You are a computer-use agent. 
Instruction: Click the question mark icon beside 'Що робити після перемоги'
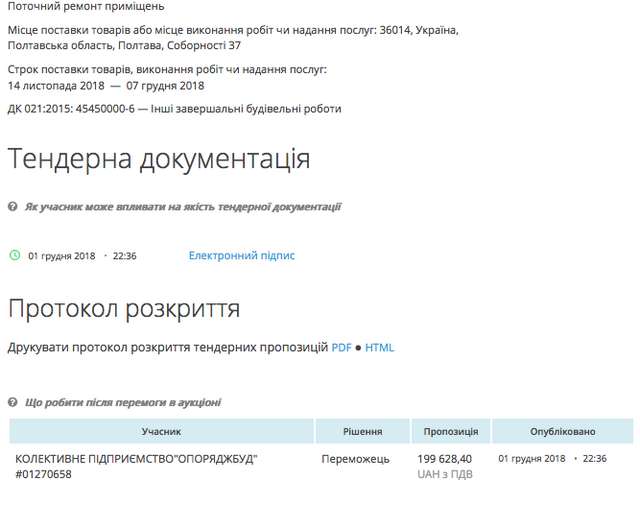point(13,402)
